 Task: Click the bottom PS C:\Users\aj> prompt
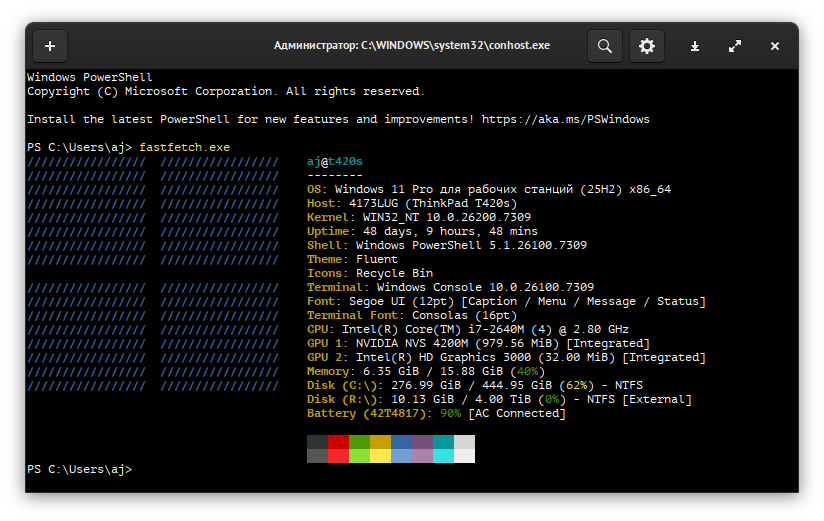click(79, 469)
